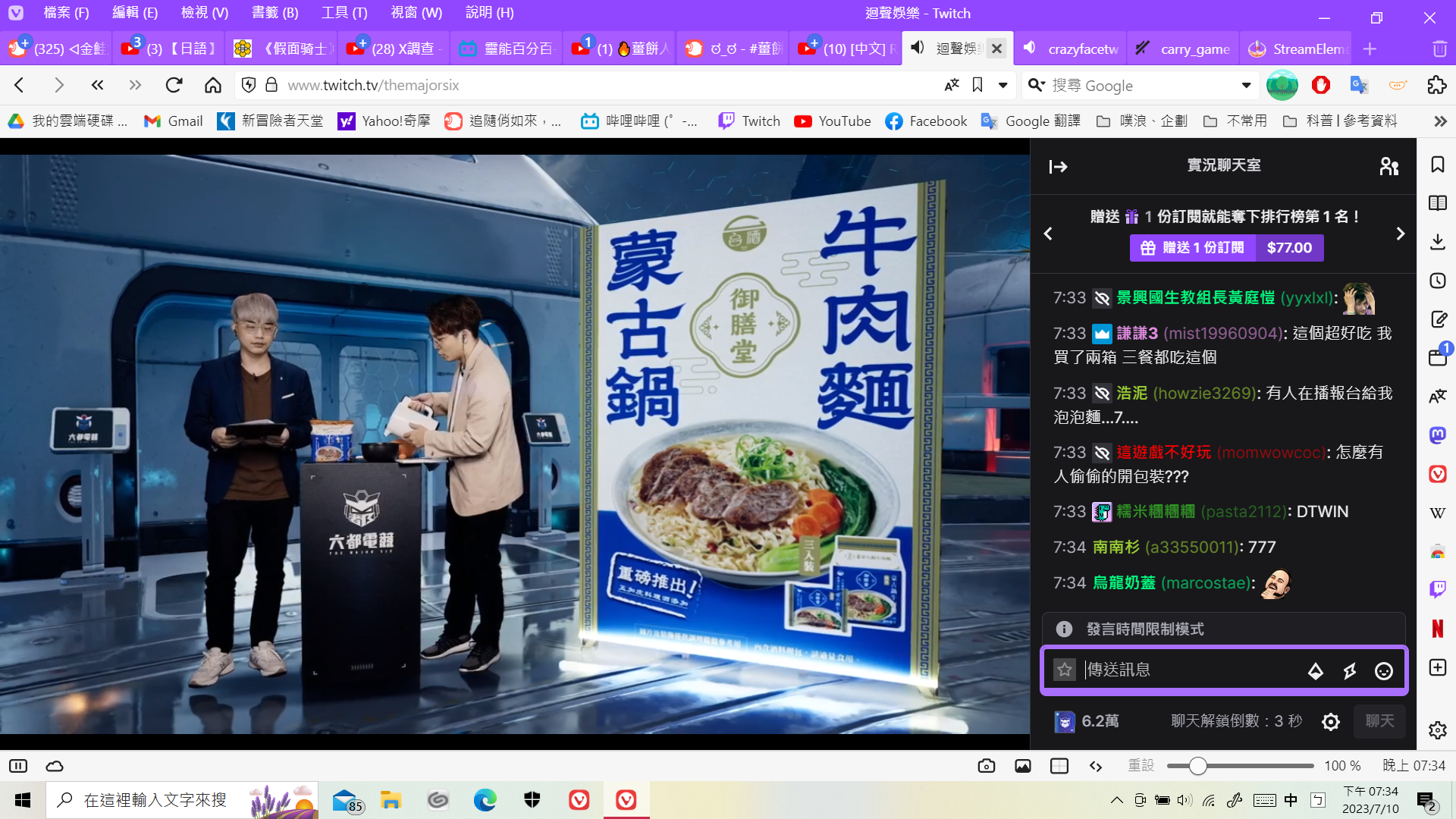Open the Wikipedia web panel icon
The image size is (1456, 819).
pos(1438,513)
